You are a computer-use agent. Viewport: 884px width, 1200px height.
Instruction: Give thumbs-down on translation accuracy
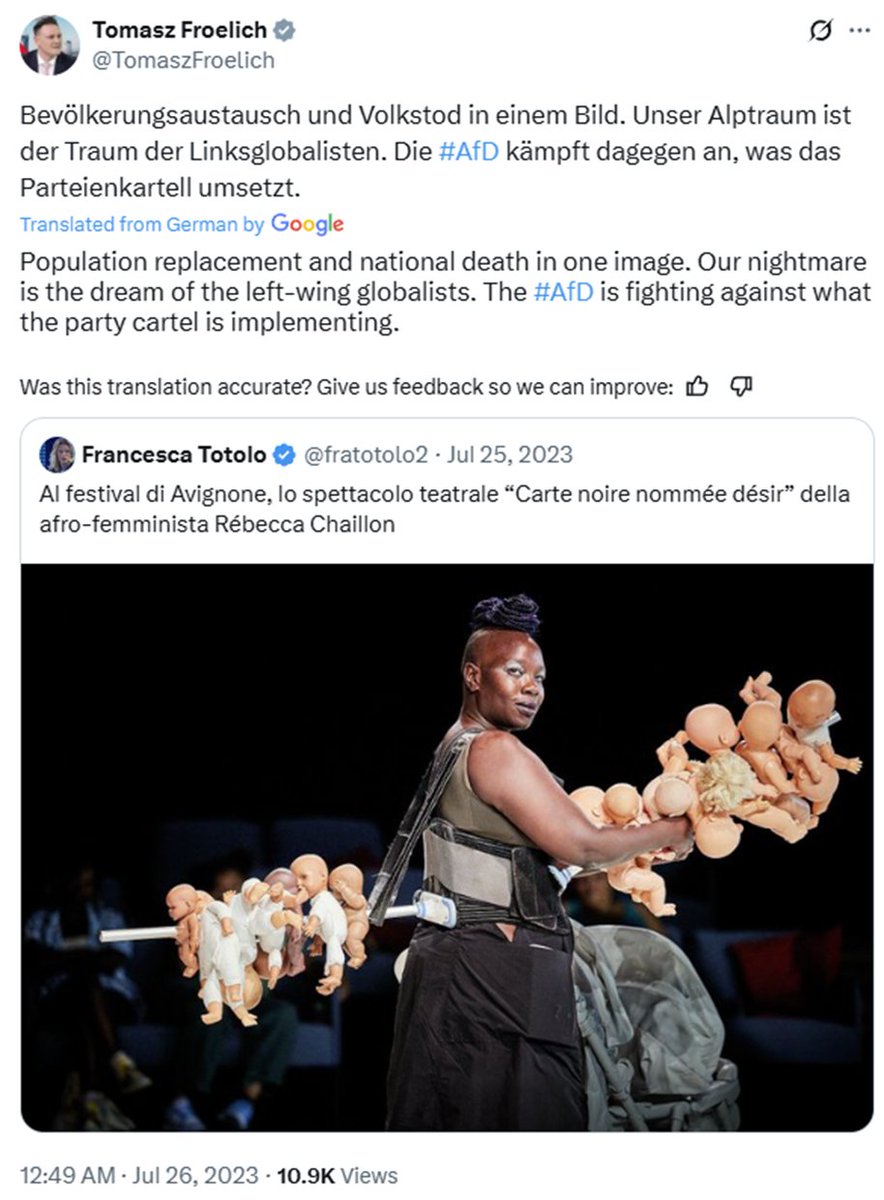point(741,386)
